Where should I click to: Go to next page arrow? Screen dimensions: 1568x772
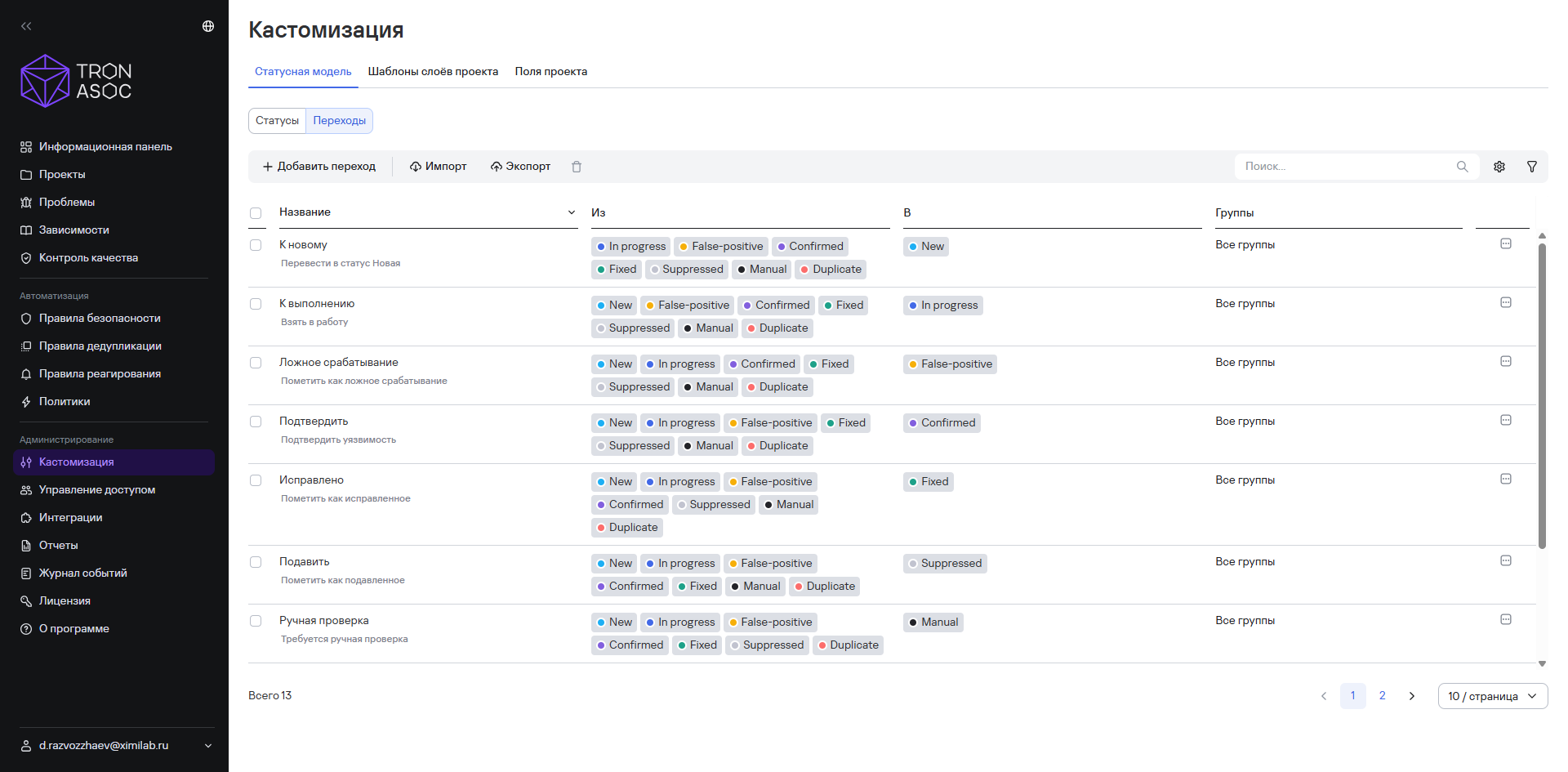click(1412, 696)
